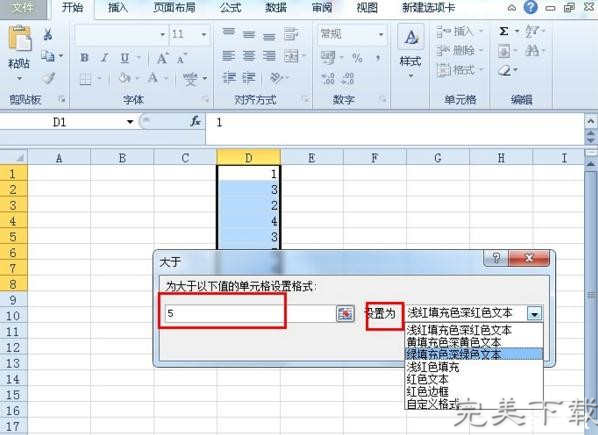Align text right
Viewport: 598px width, 435px height.
coord(269,56)
